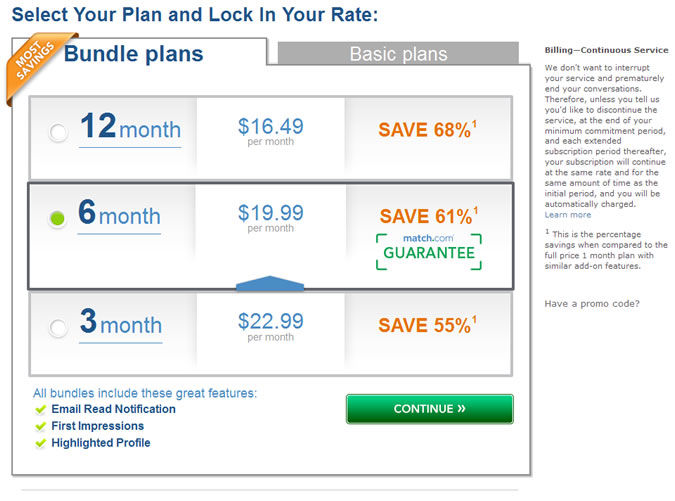This screenshot has width=675, height=501.
Task: Click the $22.99 per month price
Action: (x=271, y=327)
